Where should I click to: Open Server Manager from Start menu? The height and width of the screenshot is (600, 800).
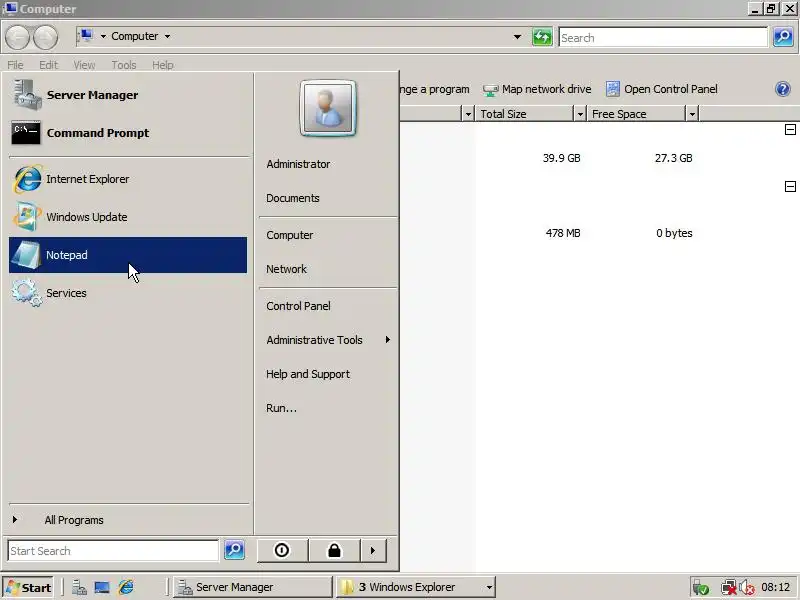click(x=128, y=95)
